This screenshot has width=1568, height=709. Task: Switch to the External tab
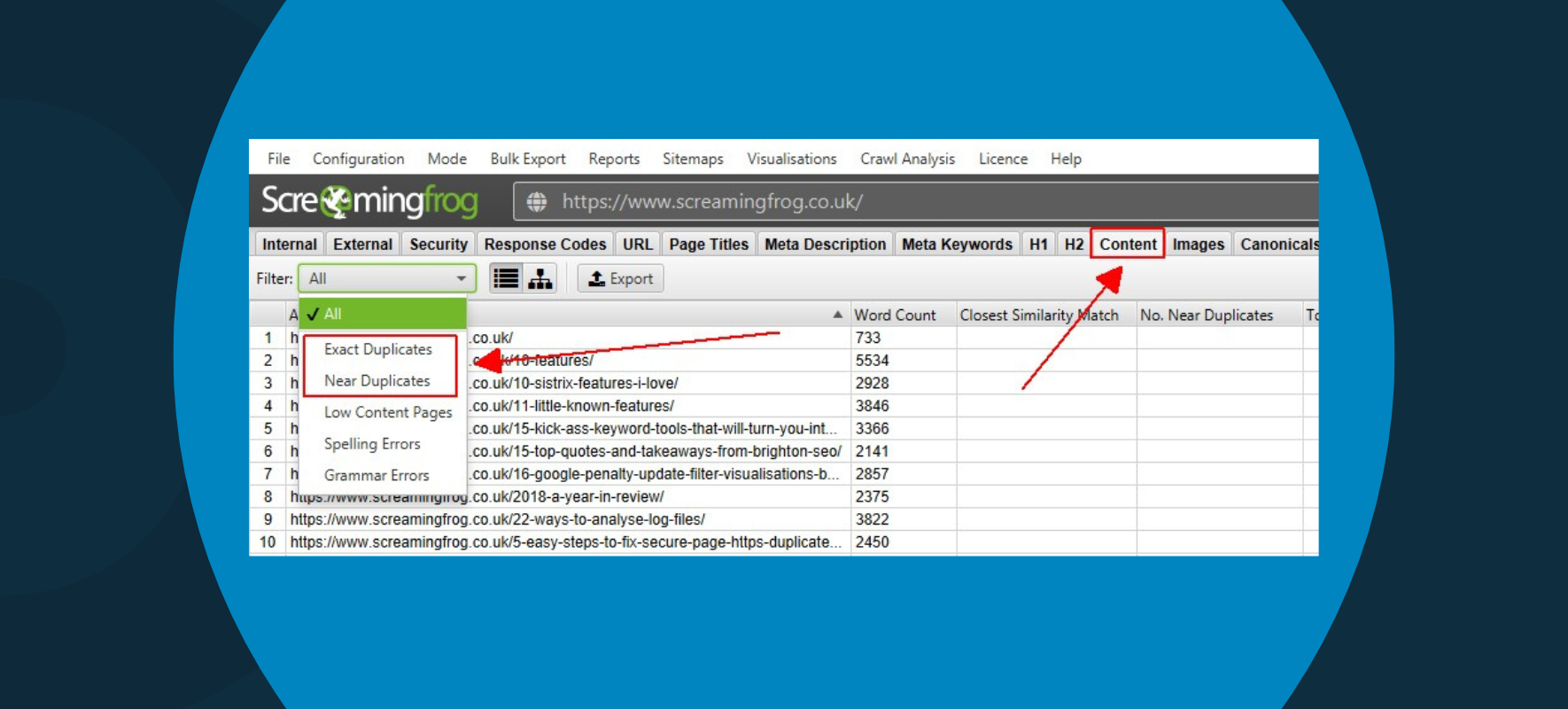pos(362,245)
